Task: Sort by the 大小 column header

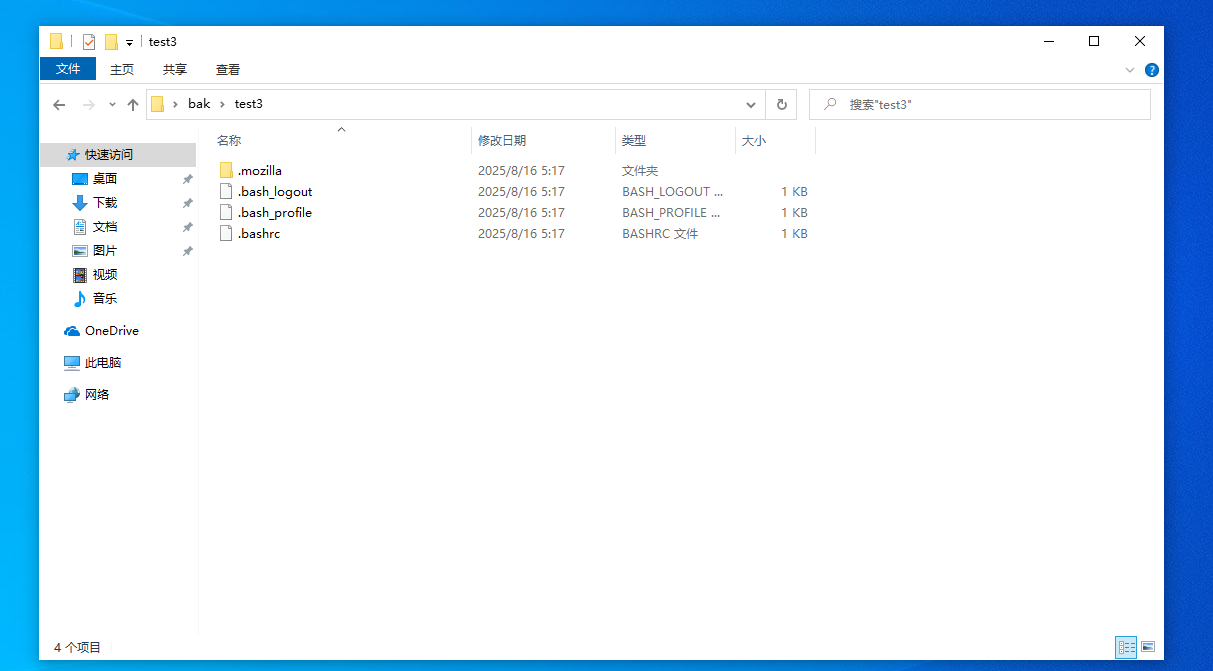Action: pyautogui.click(x=754, y=141)
